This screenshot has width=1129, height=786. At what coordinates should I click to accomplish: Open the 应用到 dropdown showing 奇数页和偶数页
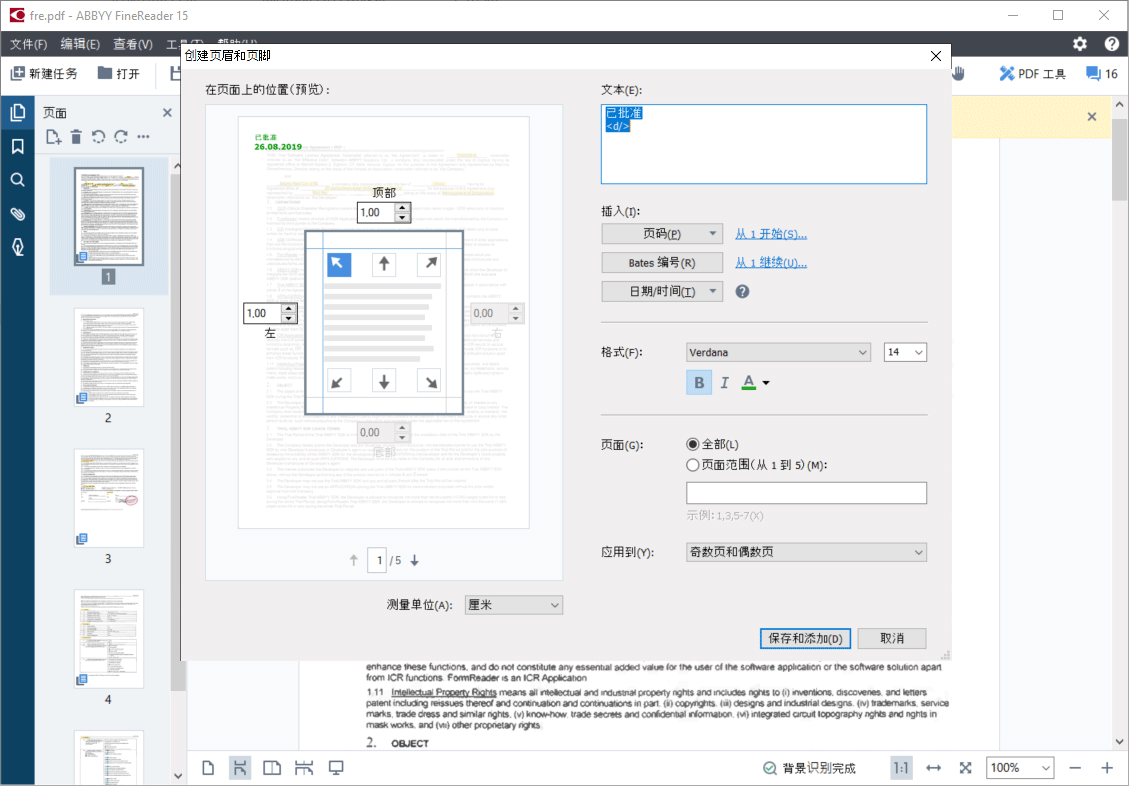(806, 551)
